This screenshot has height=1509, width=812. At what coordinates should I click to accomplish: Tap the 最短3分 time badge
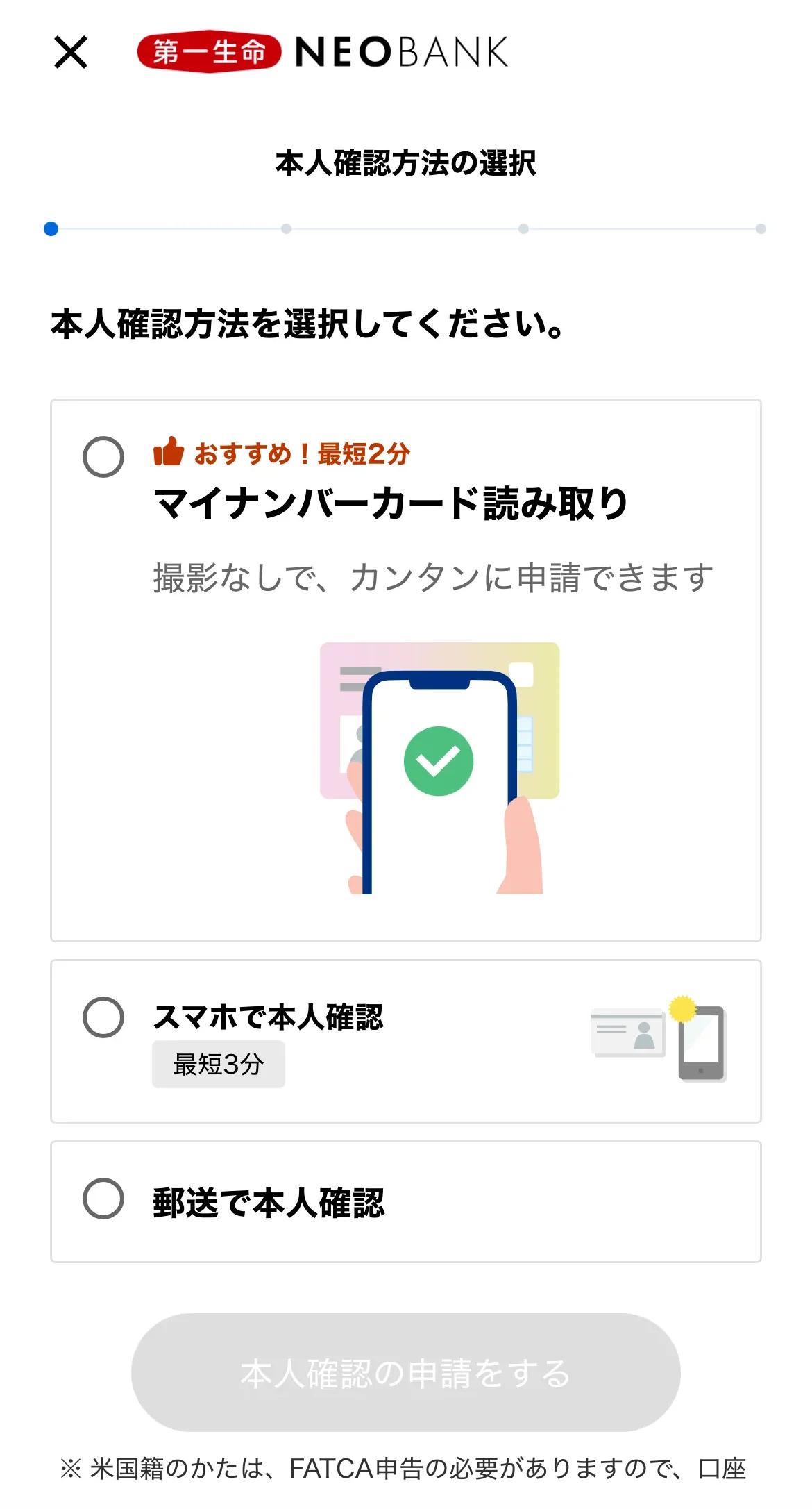219,1065
